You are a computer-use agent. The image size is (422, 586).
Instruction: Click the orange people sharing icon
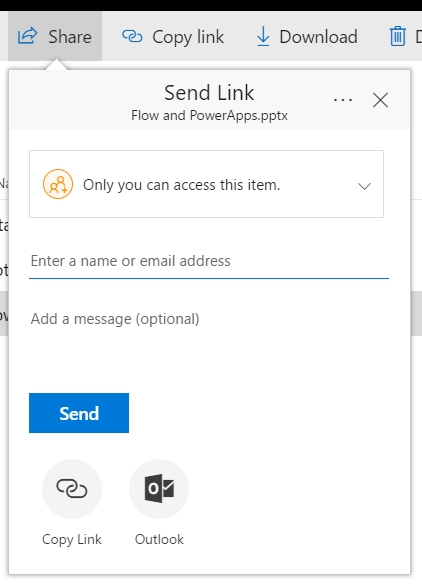tap(58, 184)
